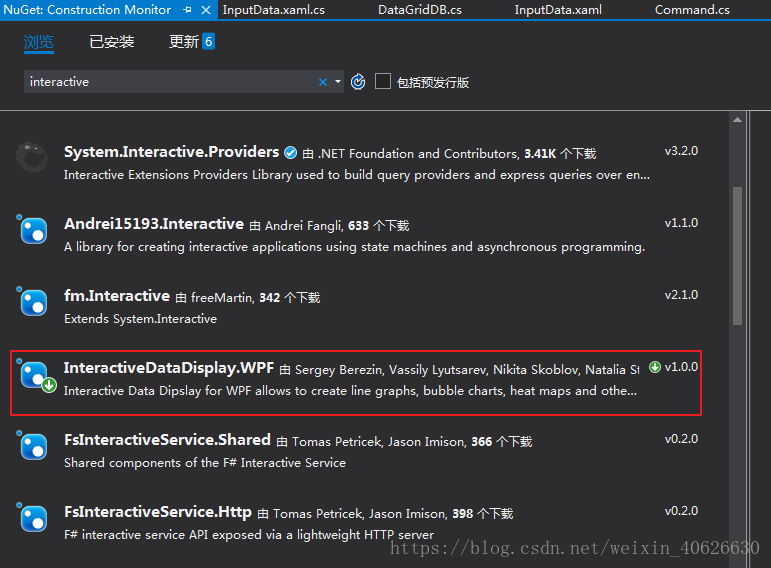Screen dimensions: 771x568
Task: Click the fm.Interactive package icon
Action: click(32, 301)
